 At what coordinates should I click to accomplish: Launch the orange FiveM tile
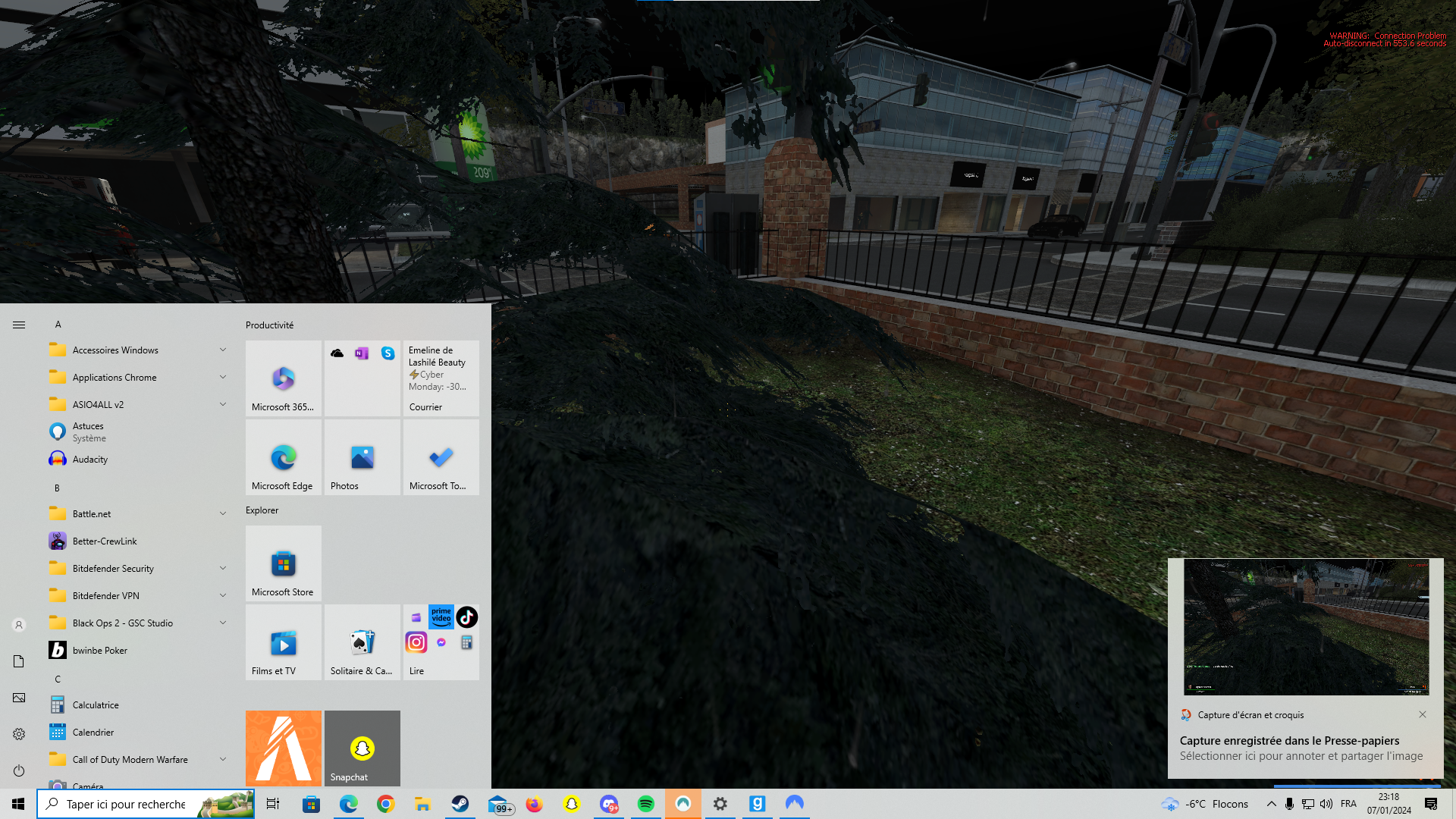(x=284, y=748)
